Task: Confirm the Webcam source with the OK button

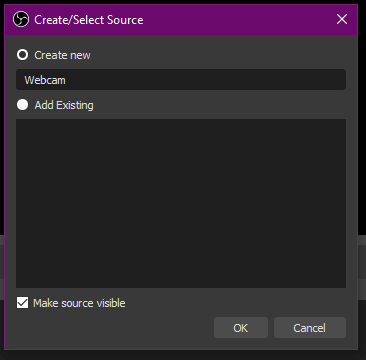Action: point(241,328)
